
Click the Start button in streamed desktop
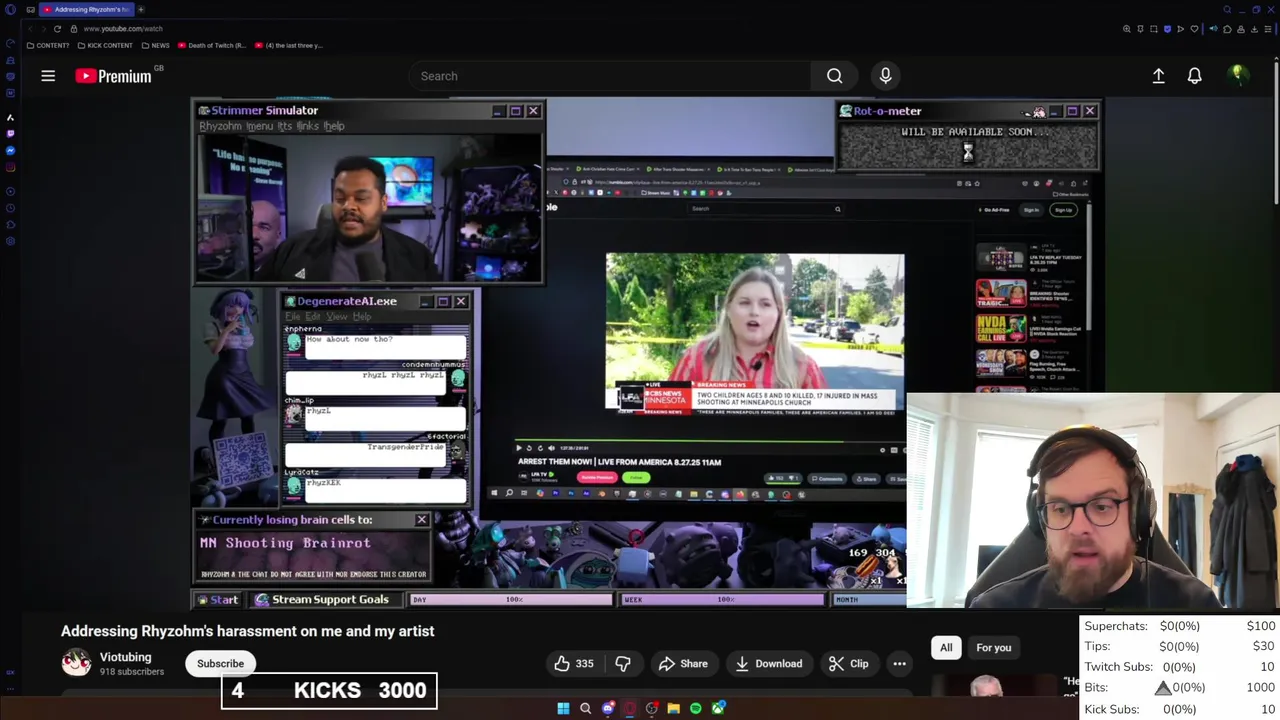coord(217,599)
